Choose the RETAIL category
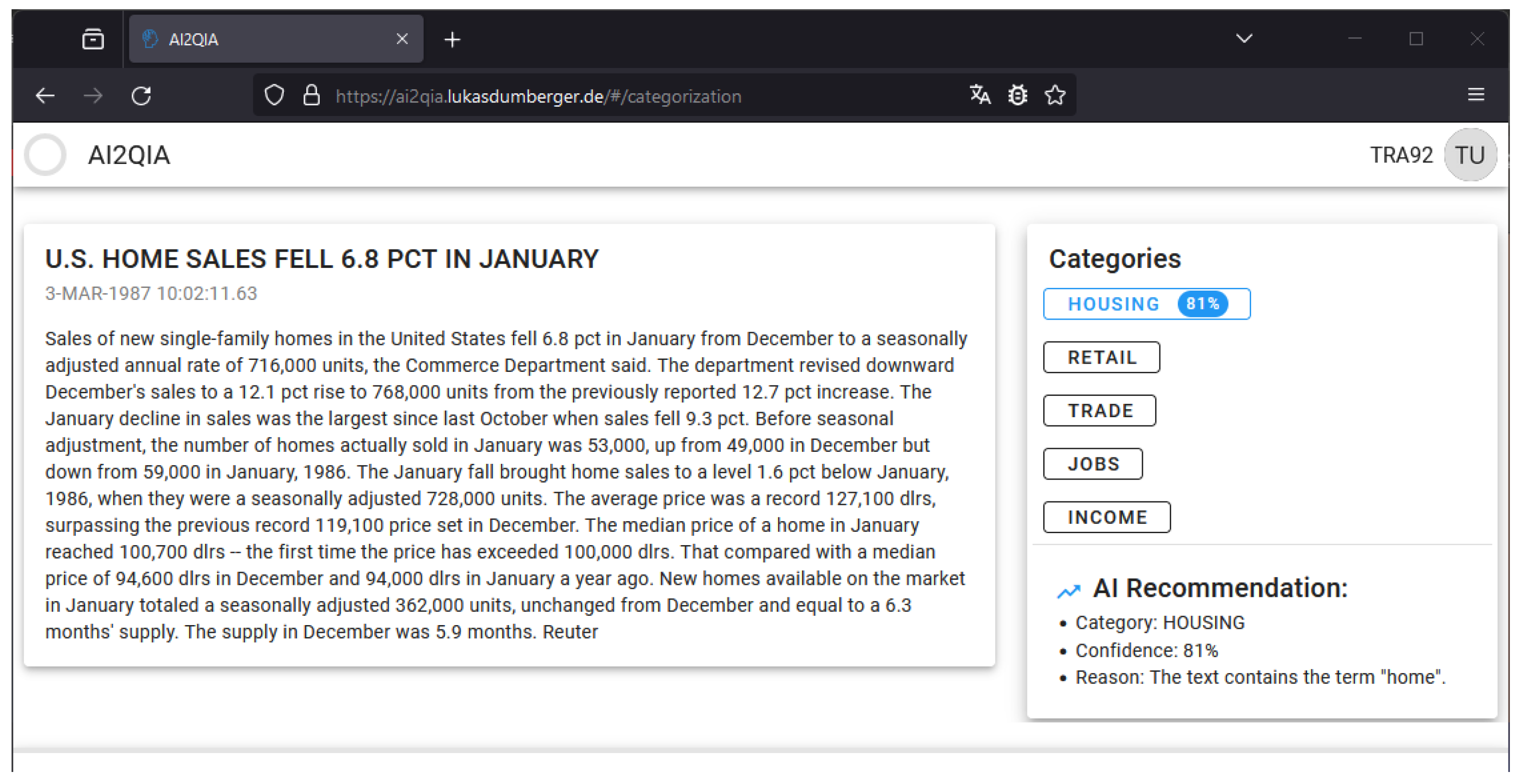 coord(1101,357)
